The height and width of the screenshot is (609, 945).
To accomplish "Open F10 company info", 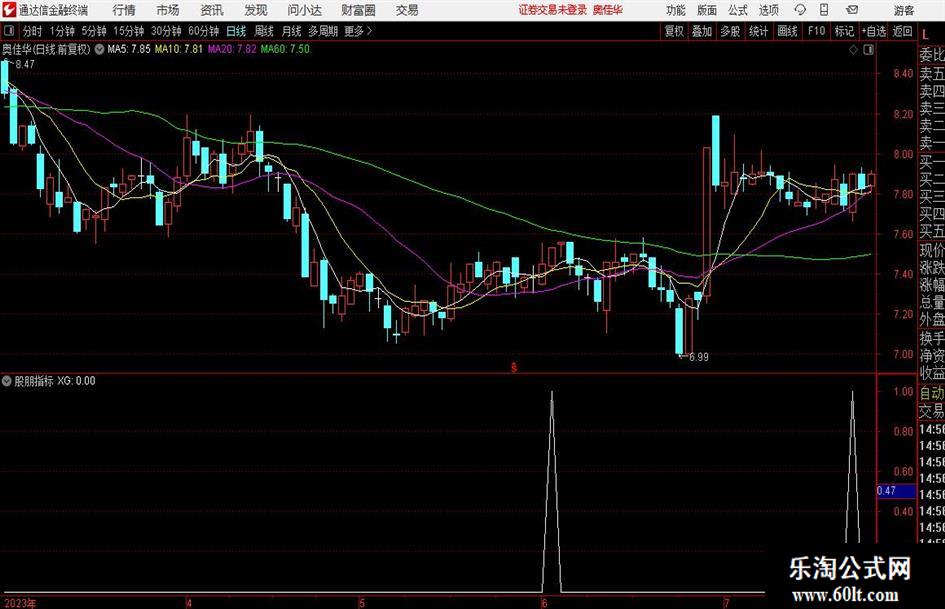I will tap(816, 31).
